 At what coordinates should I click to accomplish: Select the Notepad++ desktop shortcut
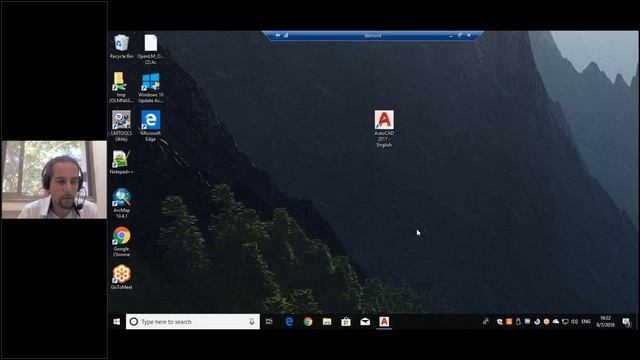(121, 162)
